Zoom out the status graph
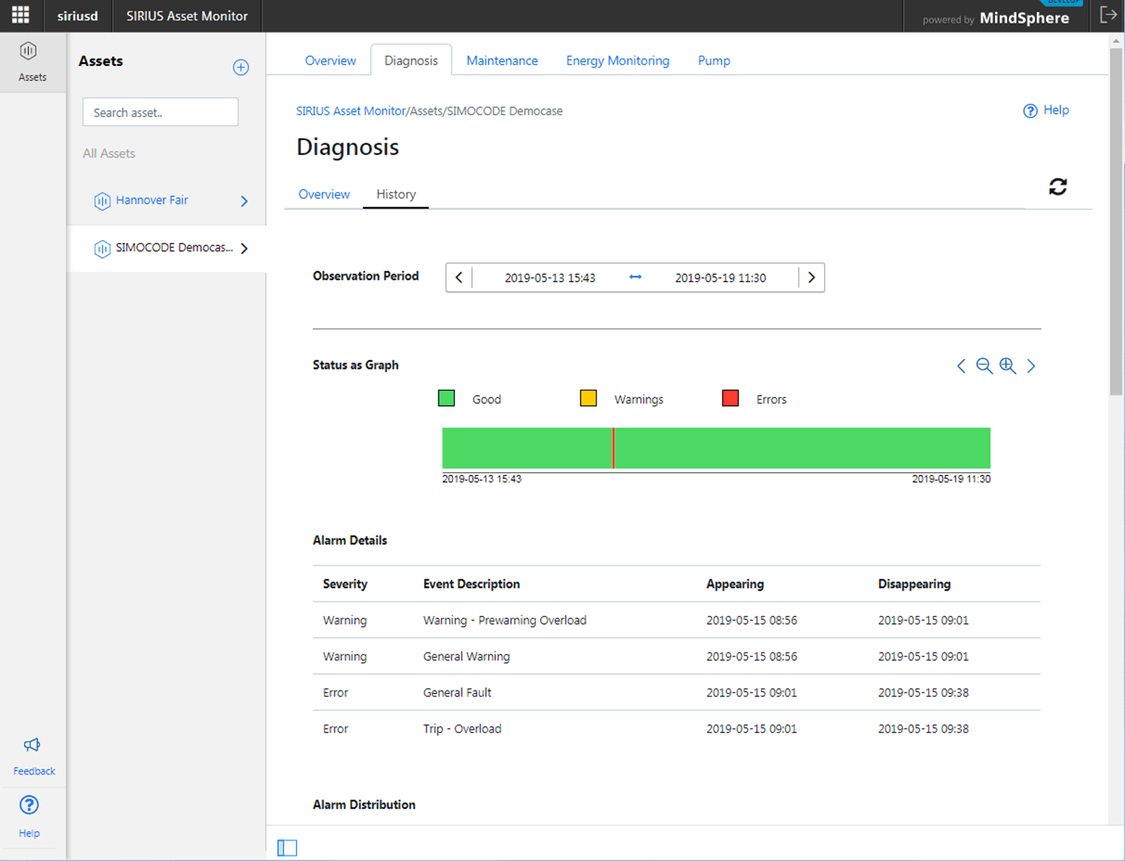The image size is (1125, 861). click(984, 366)
